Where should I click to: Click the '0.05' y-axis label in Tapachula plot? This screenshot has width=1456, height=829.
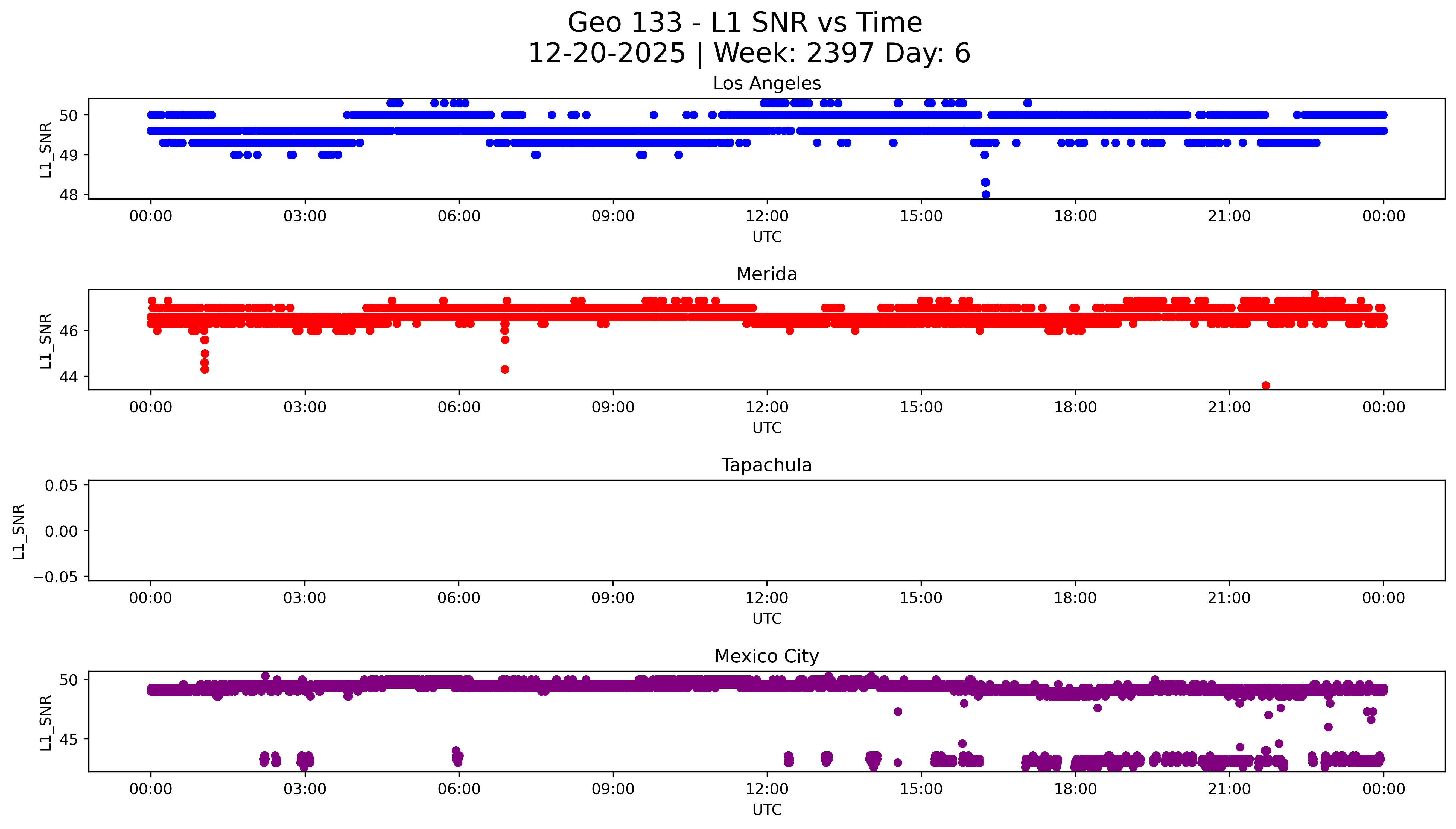point(62,486)
